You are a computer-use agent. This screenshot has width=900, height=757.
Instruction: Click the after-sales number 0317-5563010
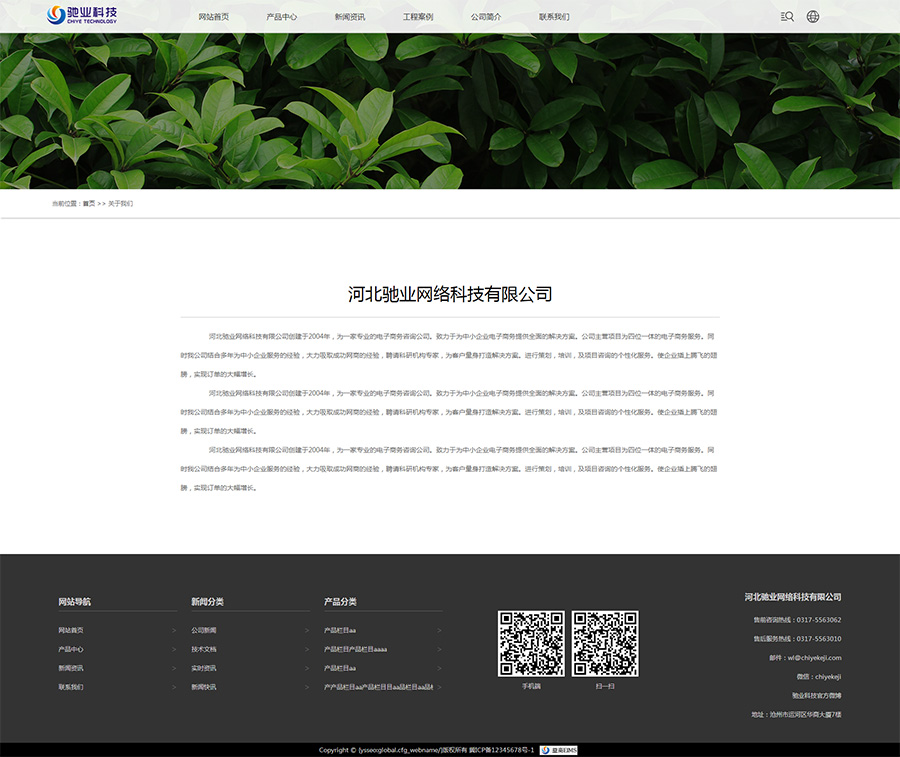point(819,639)
